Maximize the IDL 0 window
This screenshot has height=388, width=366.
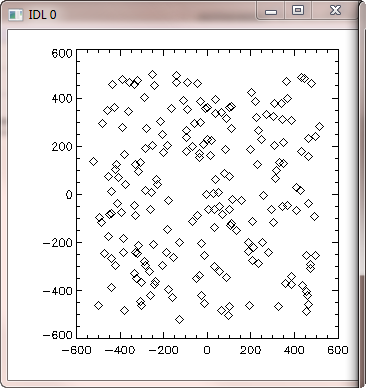(298, 11)
